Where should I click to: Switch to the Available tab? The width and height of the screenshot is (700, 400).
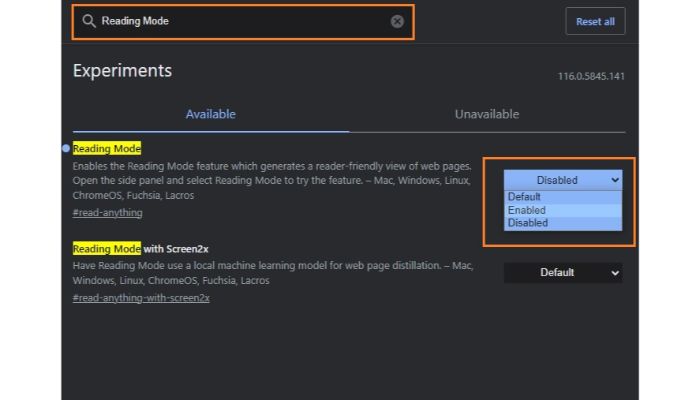211,114
